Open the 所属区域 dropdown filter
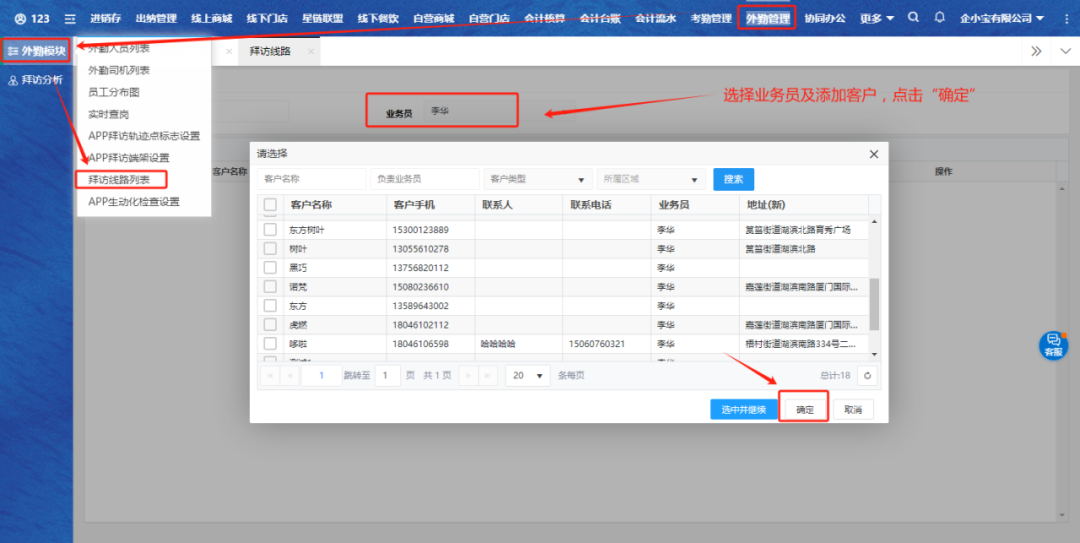This screenshot has width=1080, height=543. 651,179
